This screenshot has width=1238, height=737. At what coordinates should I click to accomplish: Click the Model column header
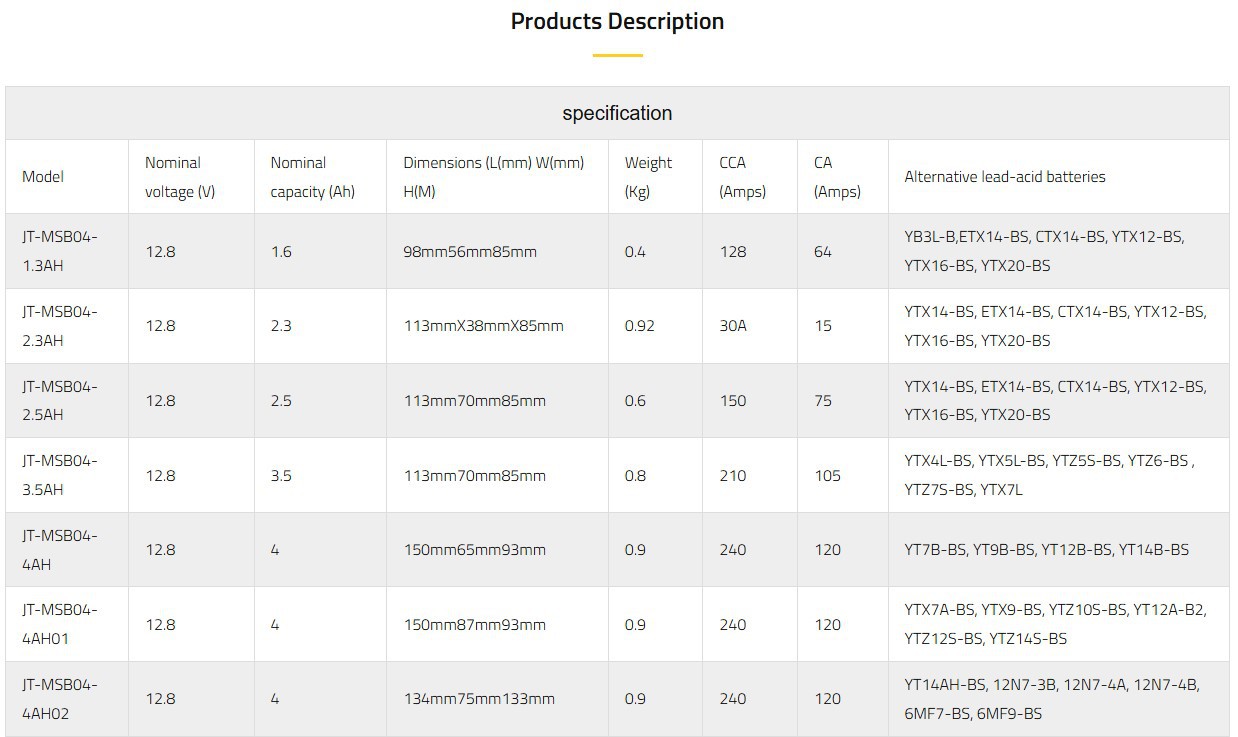(42, 176)
